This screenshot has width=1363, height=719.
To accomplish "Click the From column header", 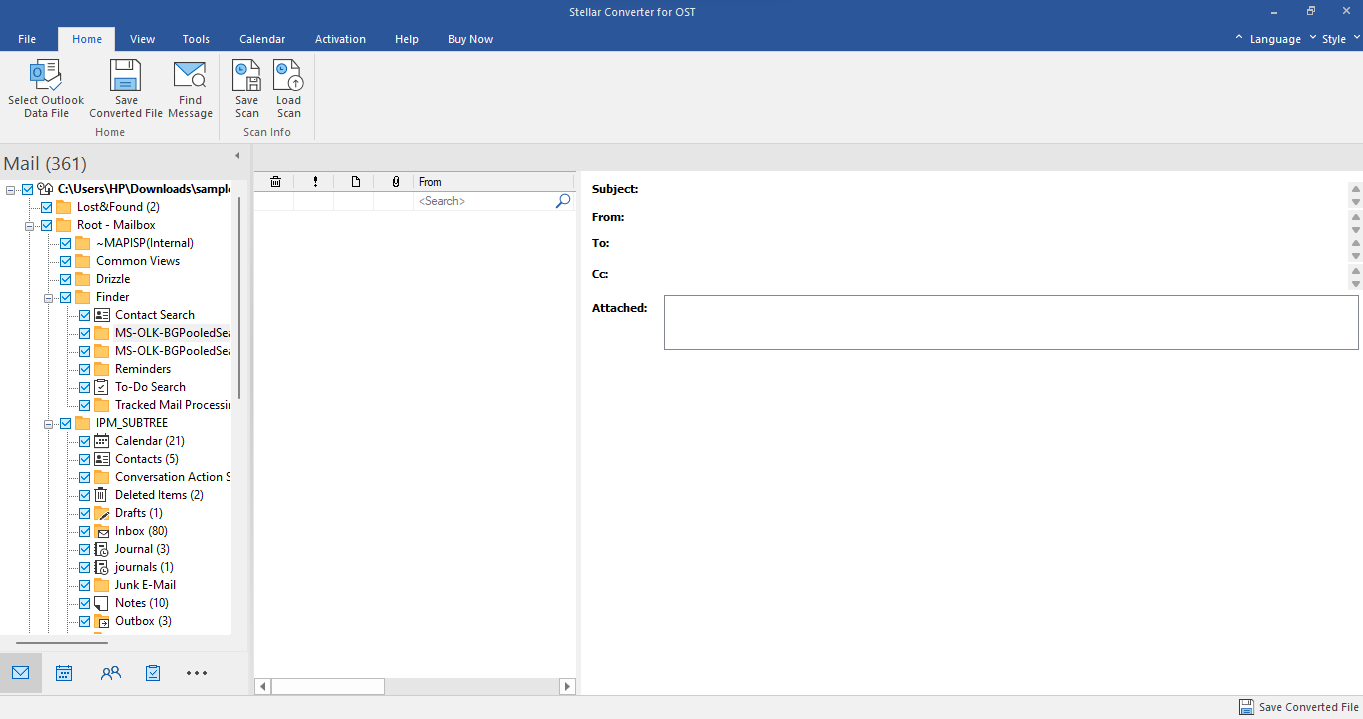I will [x=494, y=182].
